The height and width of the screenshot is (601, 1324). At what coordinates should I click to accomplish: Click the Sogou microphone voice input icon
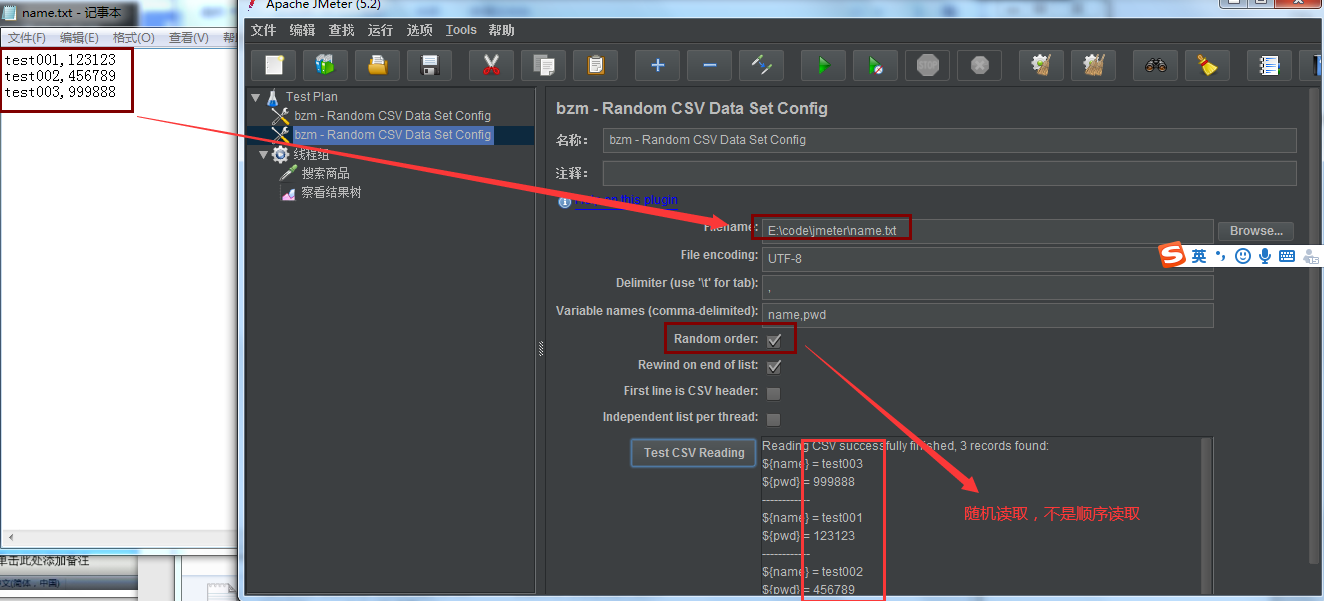(1265, 256)
